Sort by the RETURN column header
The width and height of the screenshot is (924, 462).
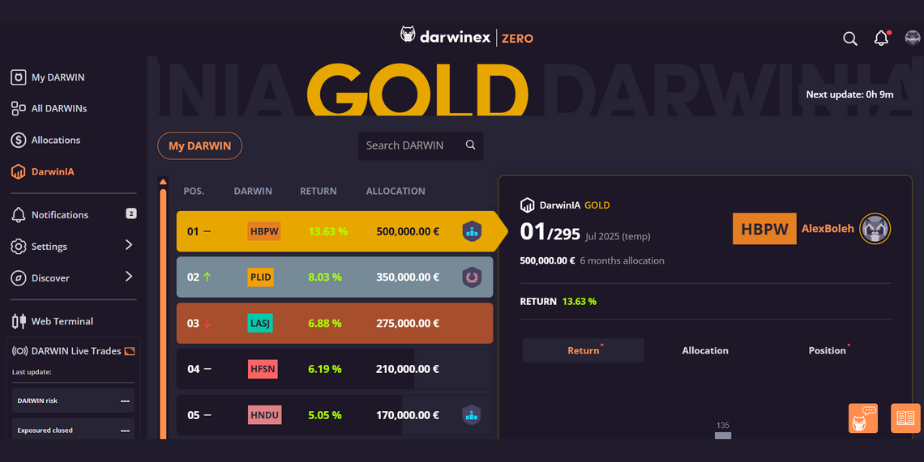point(318,191)
